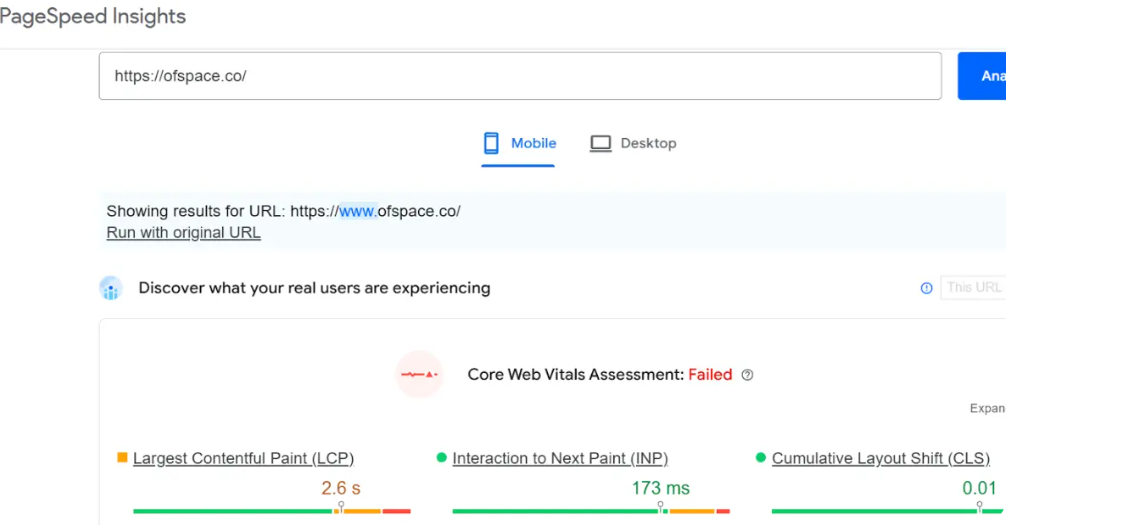Click the green dot CLS status marker
This screenshot has height=531, width=1122.
[x=761, y=457]
